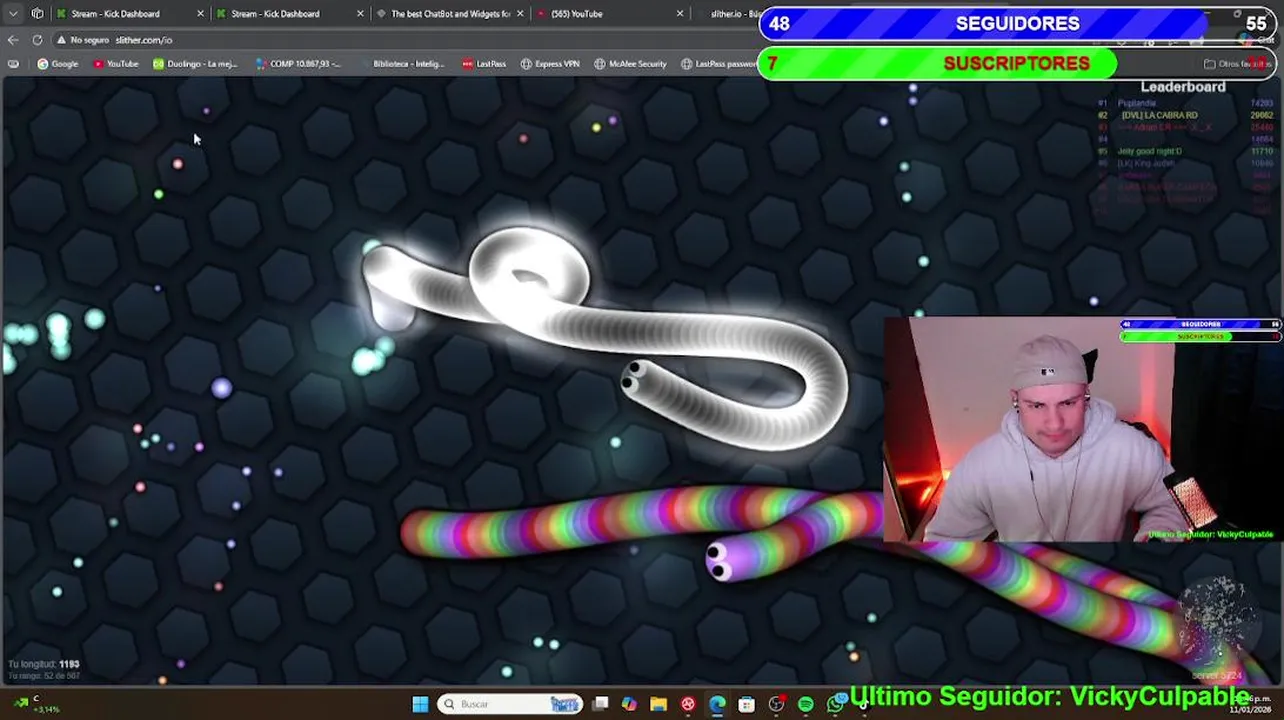Open OBS Studio from the taskbar

tap(776, 705)
